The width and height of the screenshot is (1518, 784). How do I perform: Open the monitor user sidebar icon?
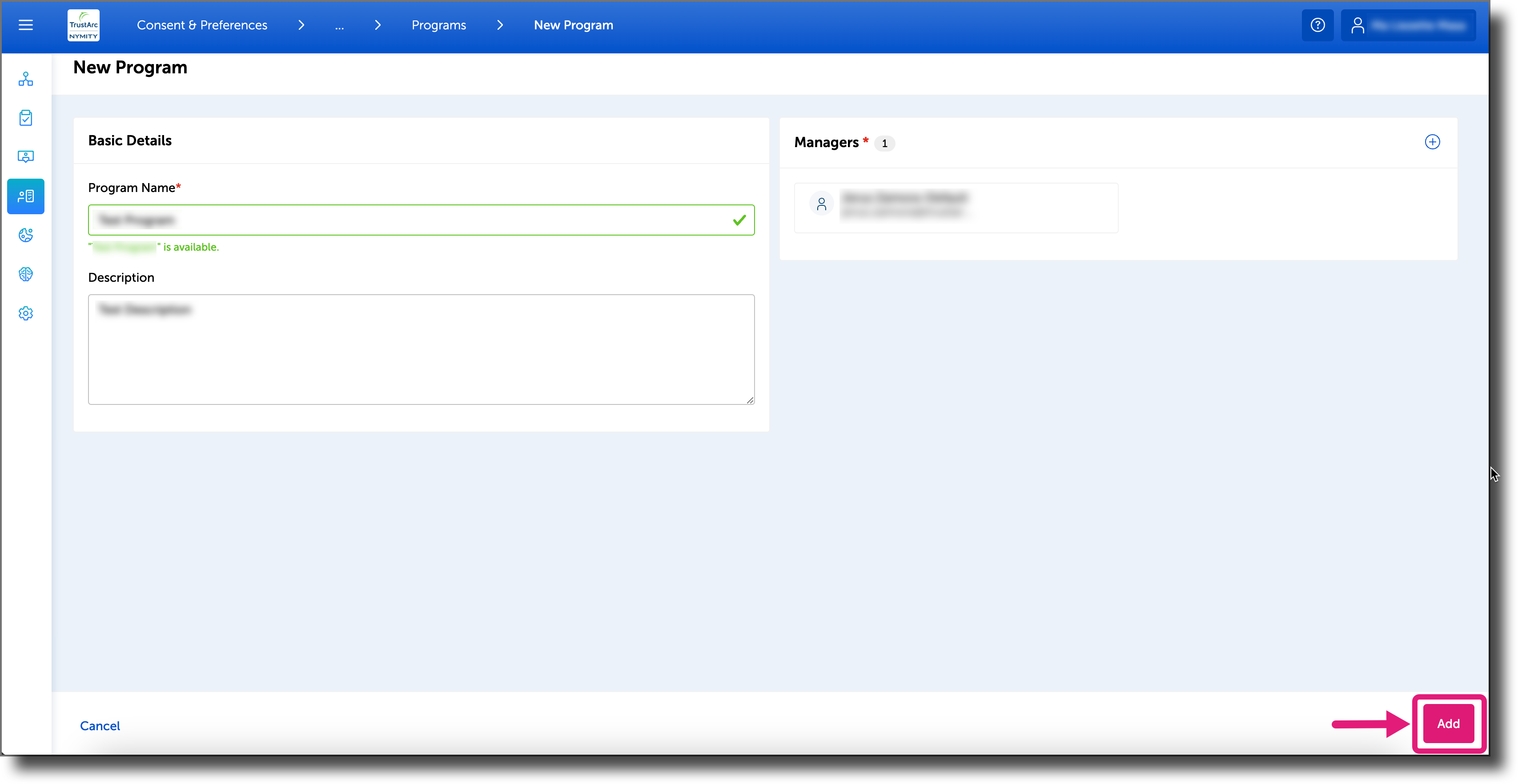[x=26, y=157]
